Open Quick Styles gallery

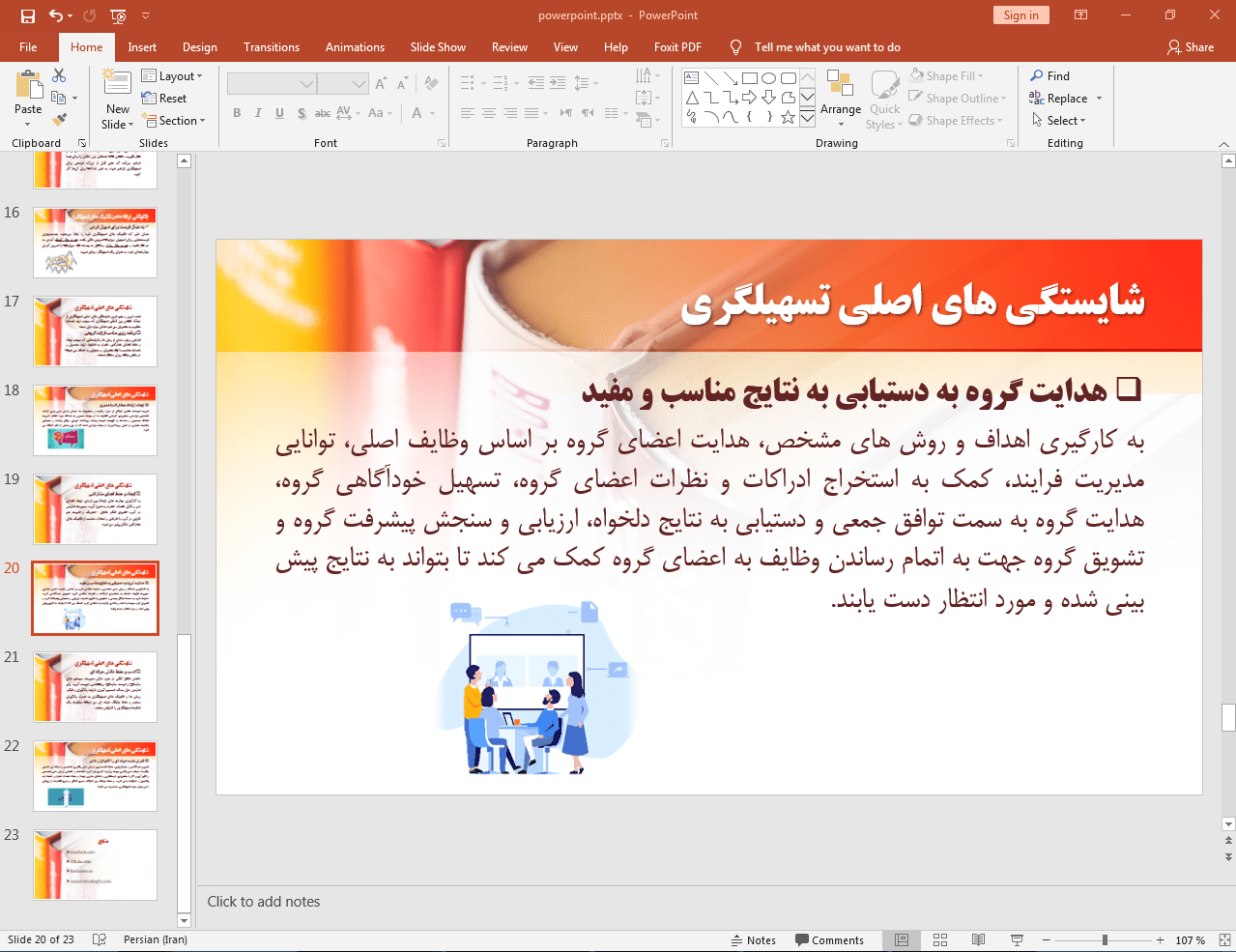pos(884,99)
